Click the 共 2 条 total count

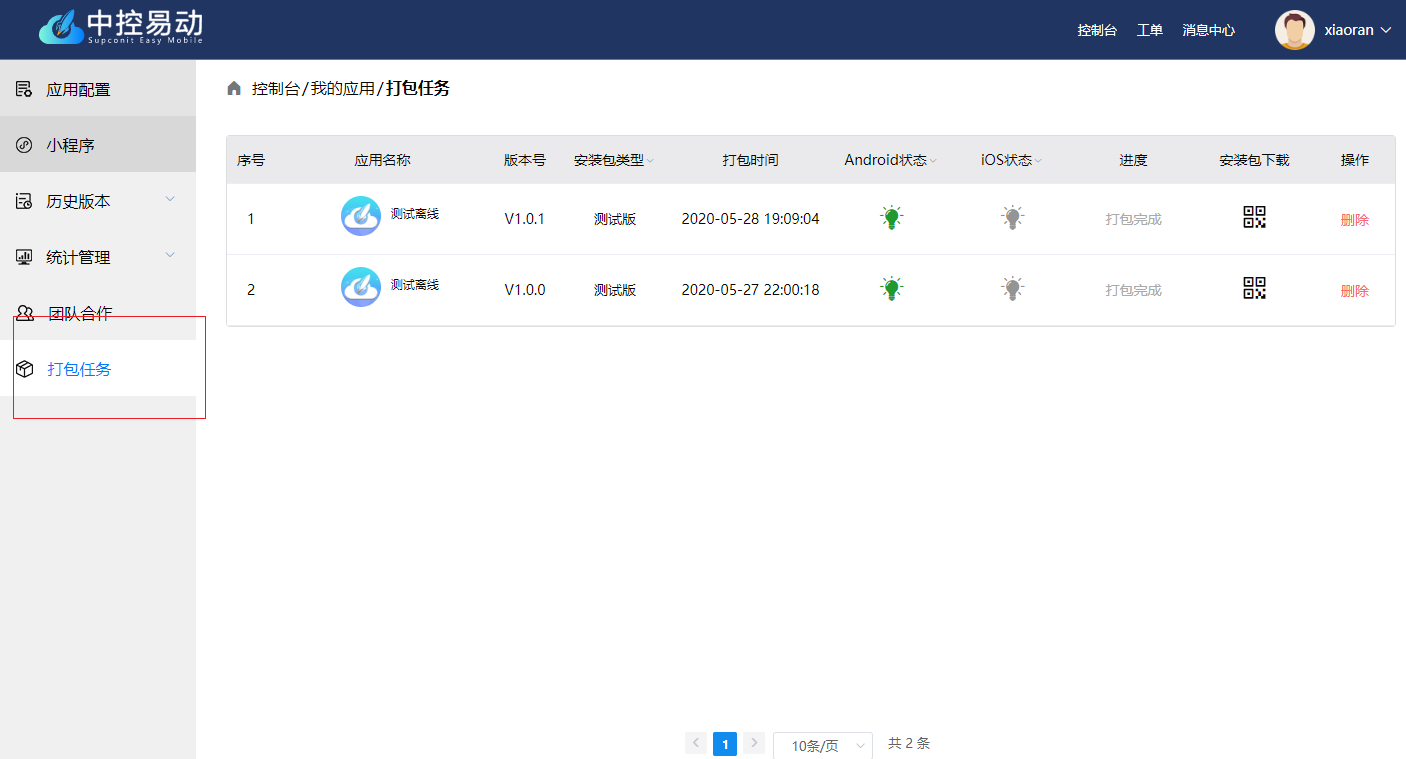[909, 743]
